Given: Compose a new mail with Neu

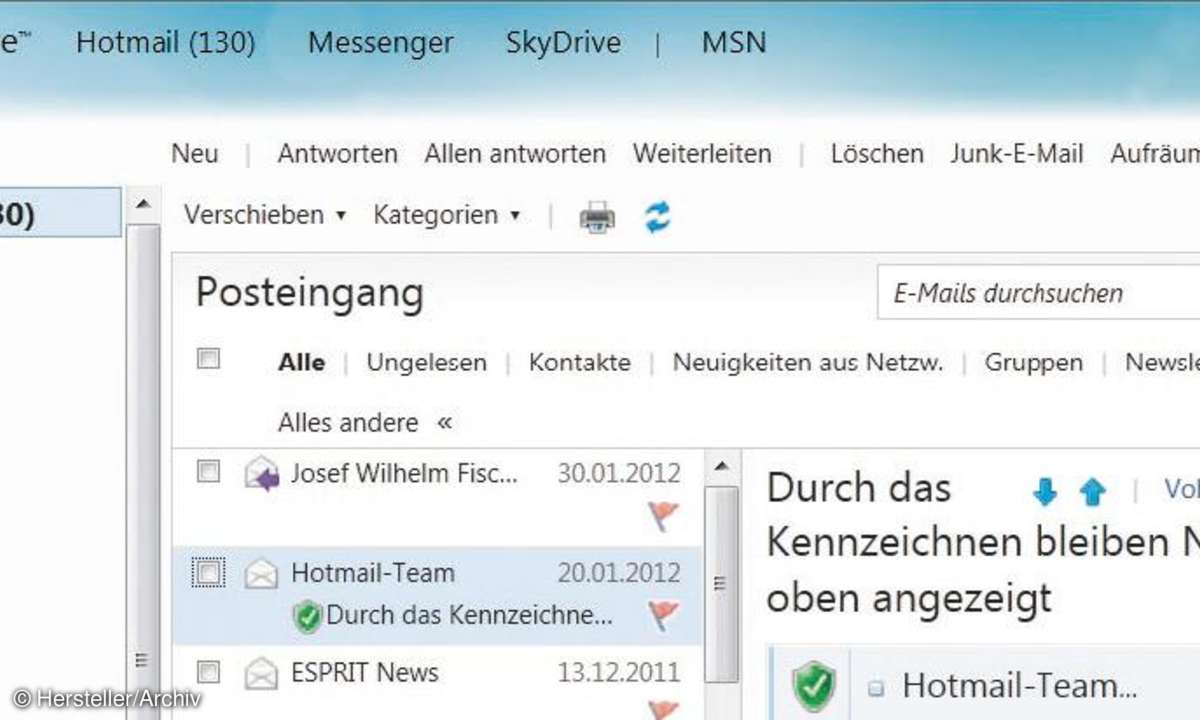Looking at the screenshot, I should tap(195, 154).
